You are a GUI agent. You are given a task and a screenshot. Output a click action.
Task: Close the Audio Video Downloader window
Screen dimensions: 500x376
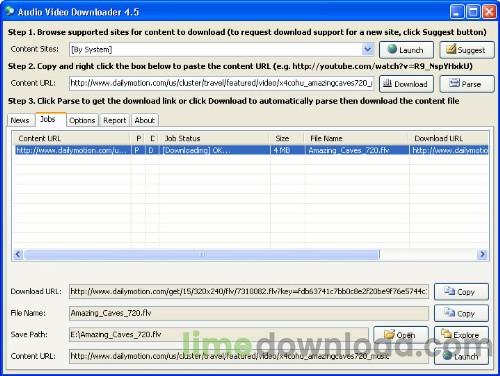[489, 12]
